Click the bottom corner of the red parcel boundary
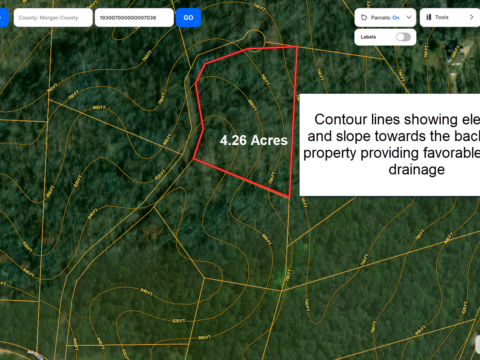The height and width of the screenshot is (360, 480). [x=289, y=197]
